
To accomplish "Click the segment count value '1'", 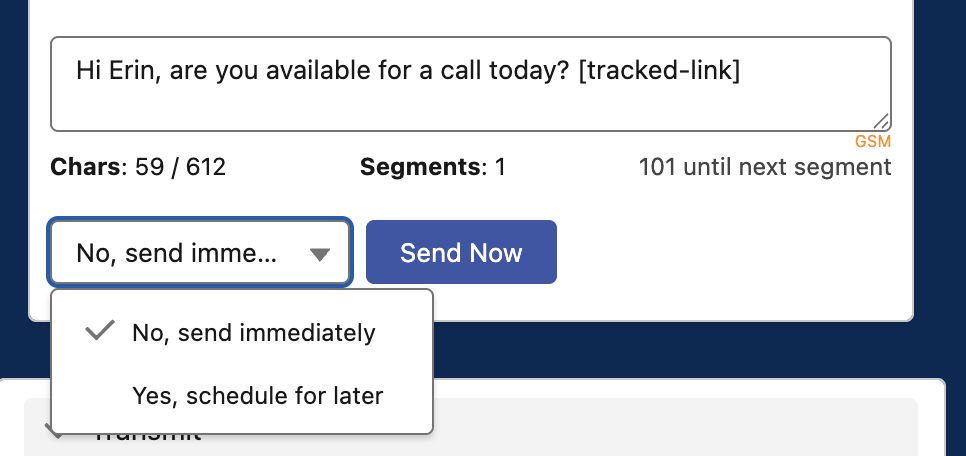I will click(x=500, y=167).
